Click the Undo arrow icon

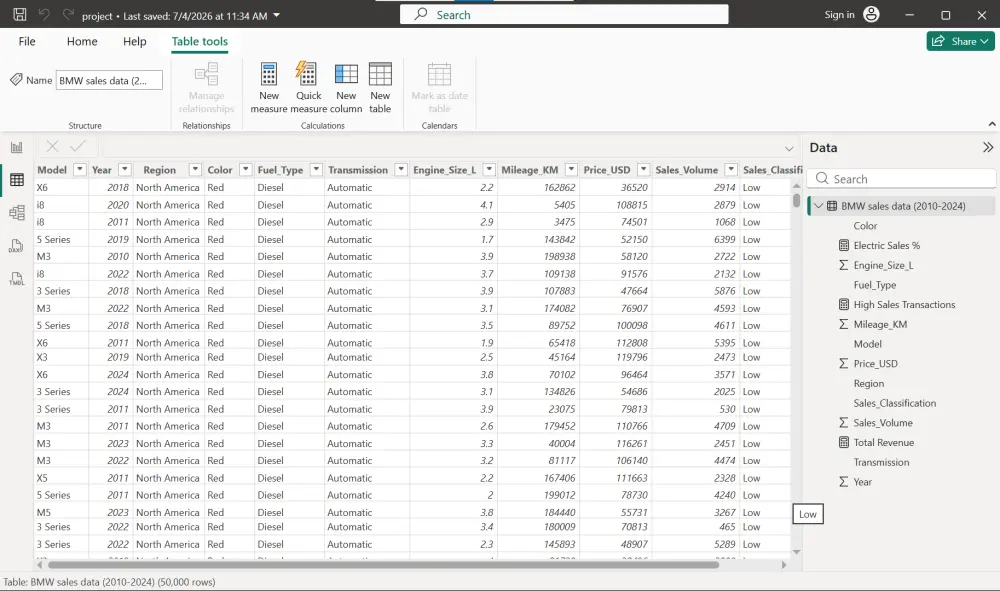point(44,14)
